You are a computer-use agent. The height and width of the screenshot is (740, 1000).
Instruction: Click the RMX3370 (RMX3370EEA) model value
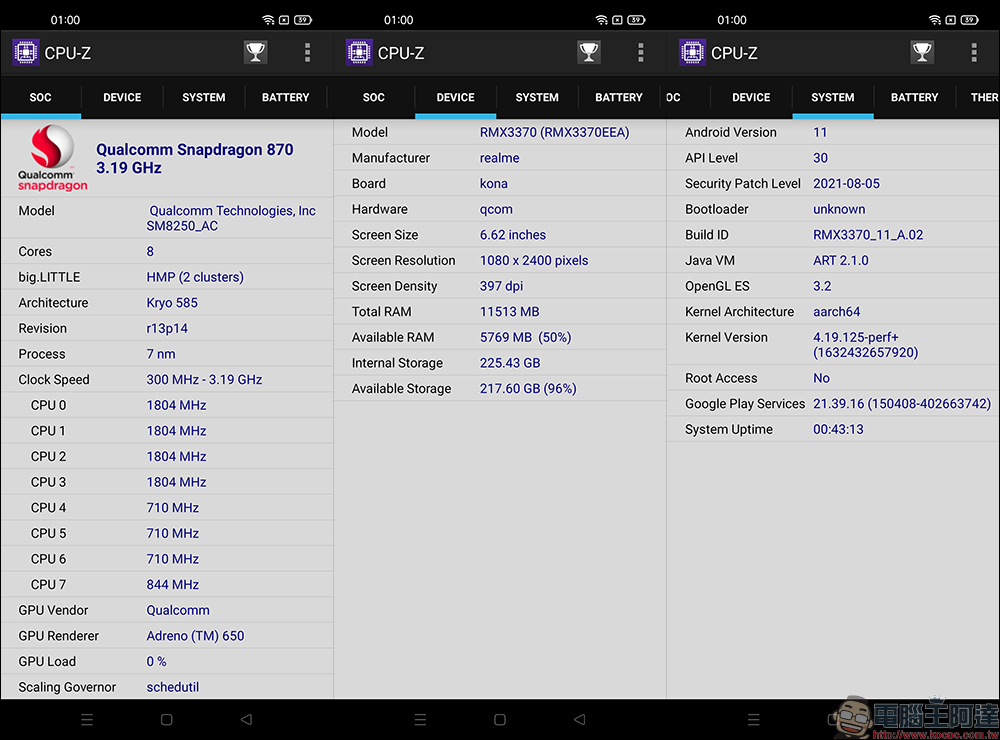coord(554,132)
